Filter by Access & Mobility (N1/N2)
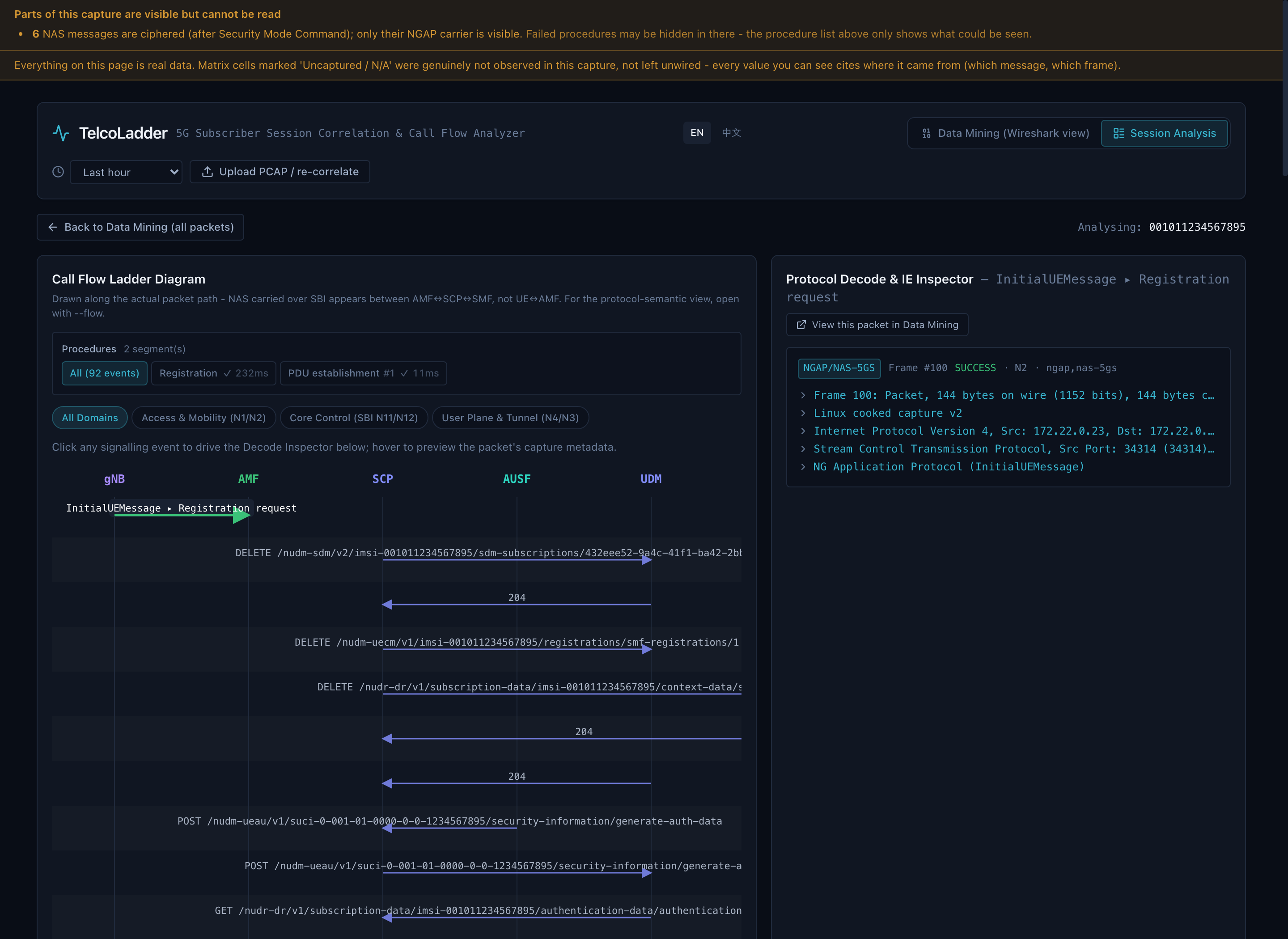 (203, 418)
